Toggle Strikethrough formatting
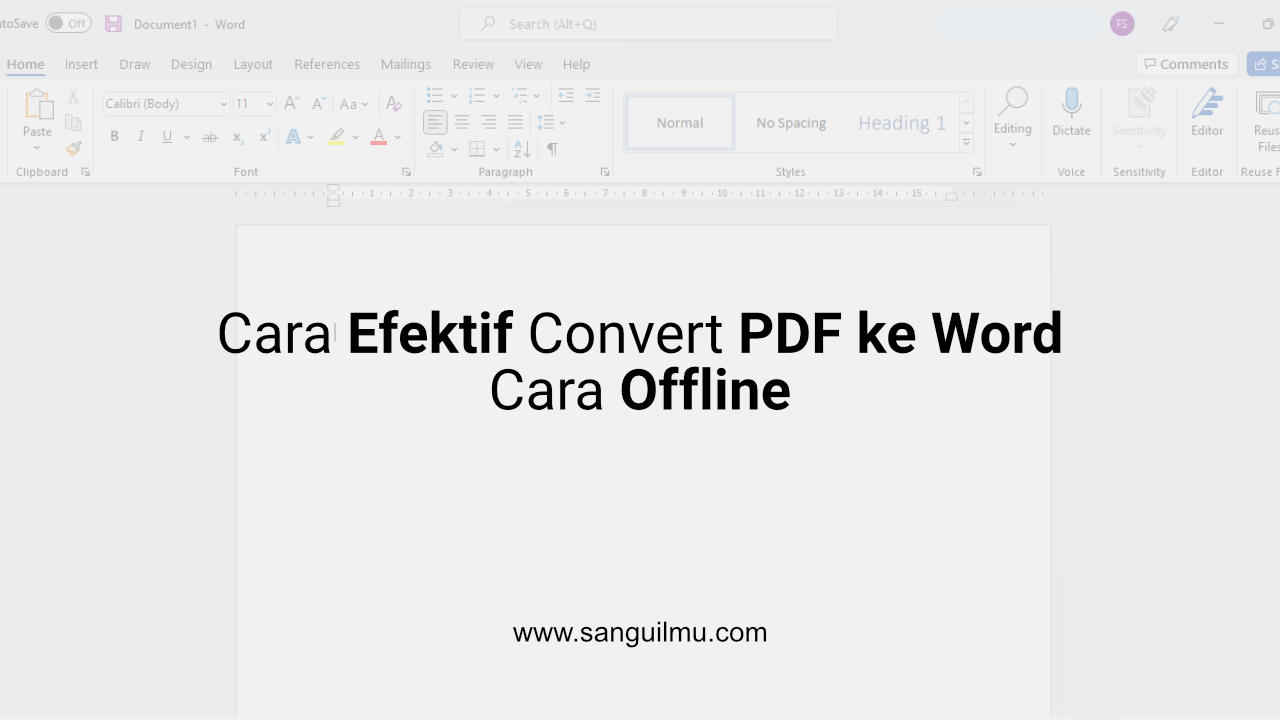The image size is (1280, 720). (209, 137)
